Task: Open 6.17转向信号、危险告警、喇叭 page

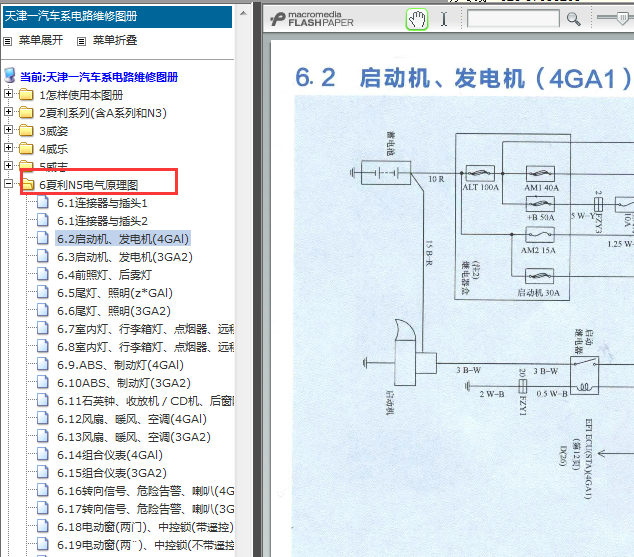Action: (146, 508)
